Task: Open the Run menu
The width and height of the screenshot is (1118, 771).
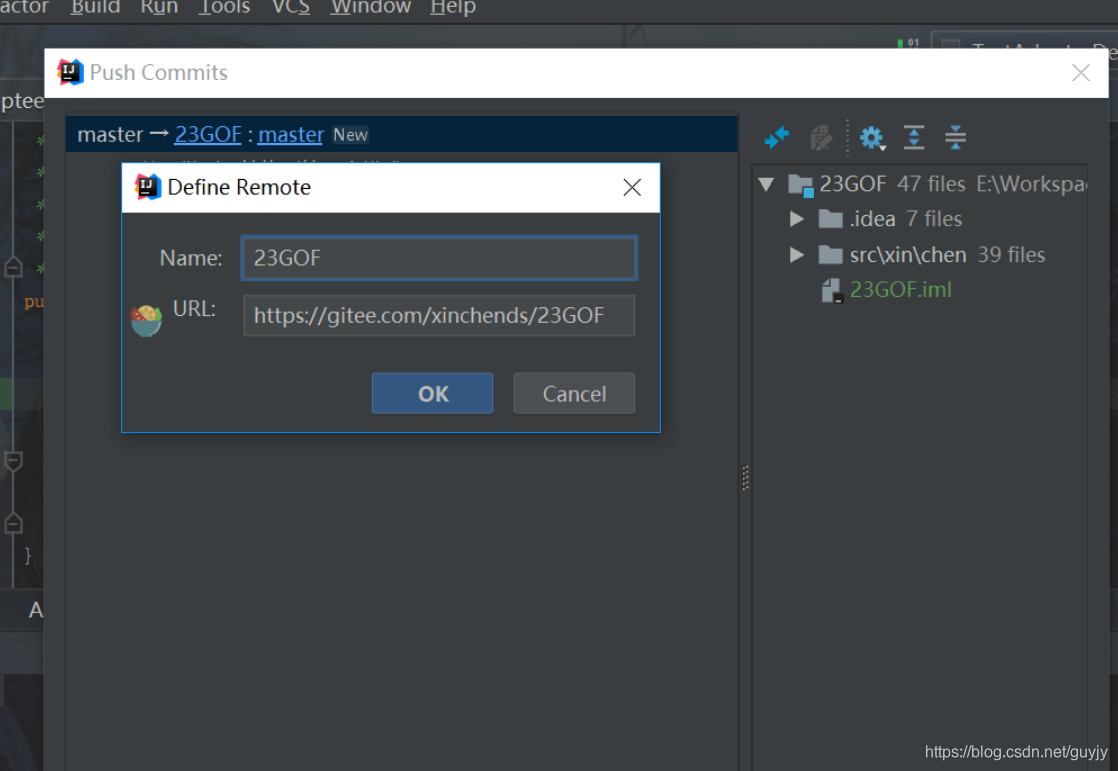Action: tap(159, 7)
